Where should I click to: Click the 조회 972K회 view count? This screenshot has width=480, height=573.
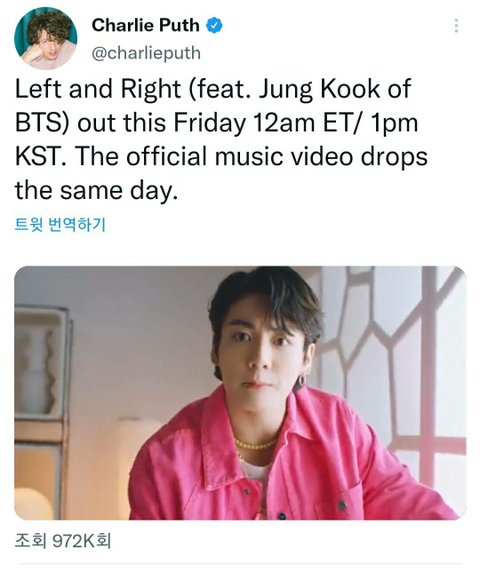click(x=63, y=541)
